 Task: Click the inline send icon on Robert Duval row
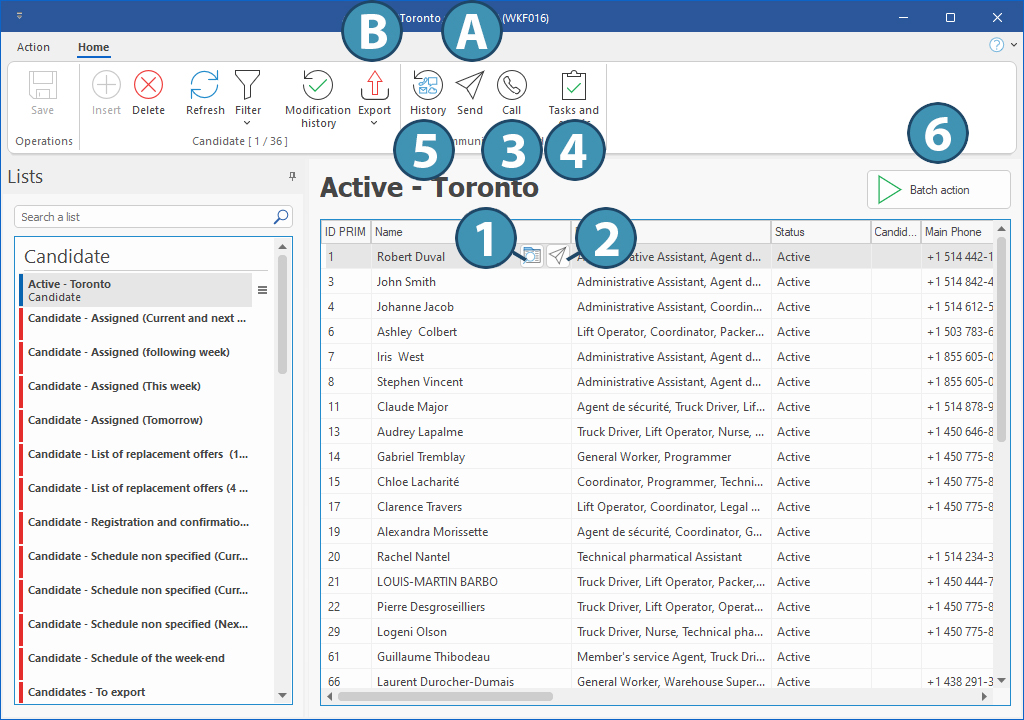click(x=558, y=256)
